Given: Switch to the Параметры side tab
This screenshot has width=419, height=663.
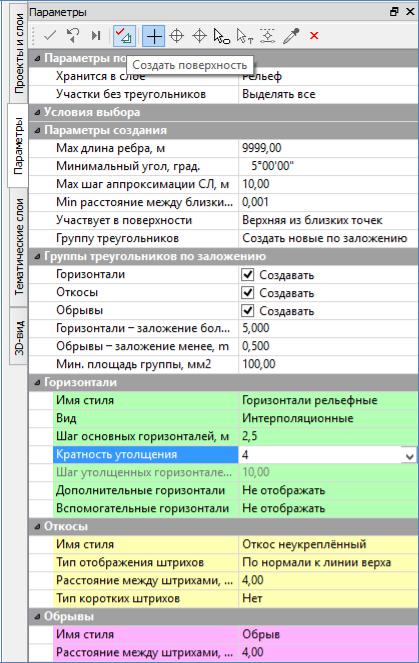Looking at the screenshot, I should click(18, 146).
